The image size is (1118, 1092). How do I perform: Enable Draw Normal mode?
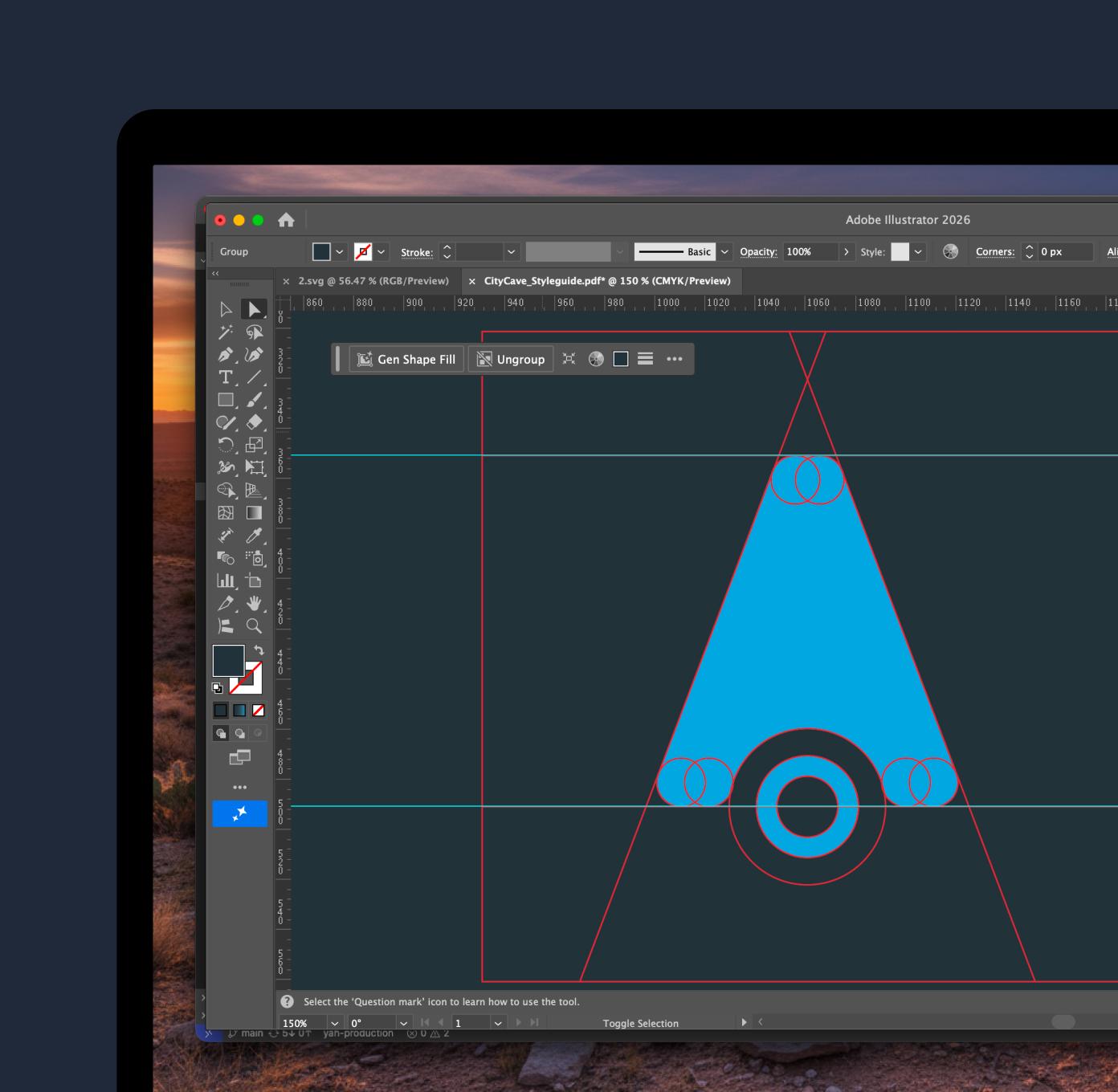pos(221,733)
